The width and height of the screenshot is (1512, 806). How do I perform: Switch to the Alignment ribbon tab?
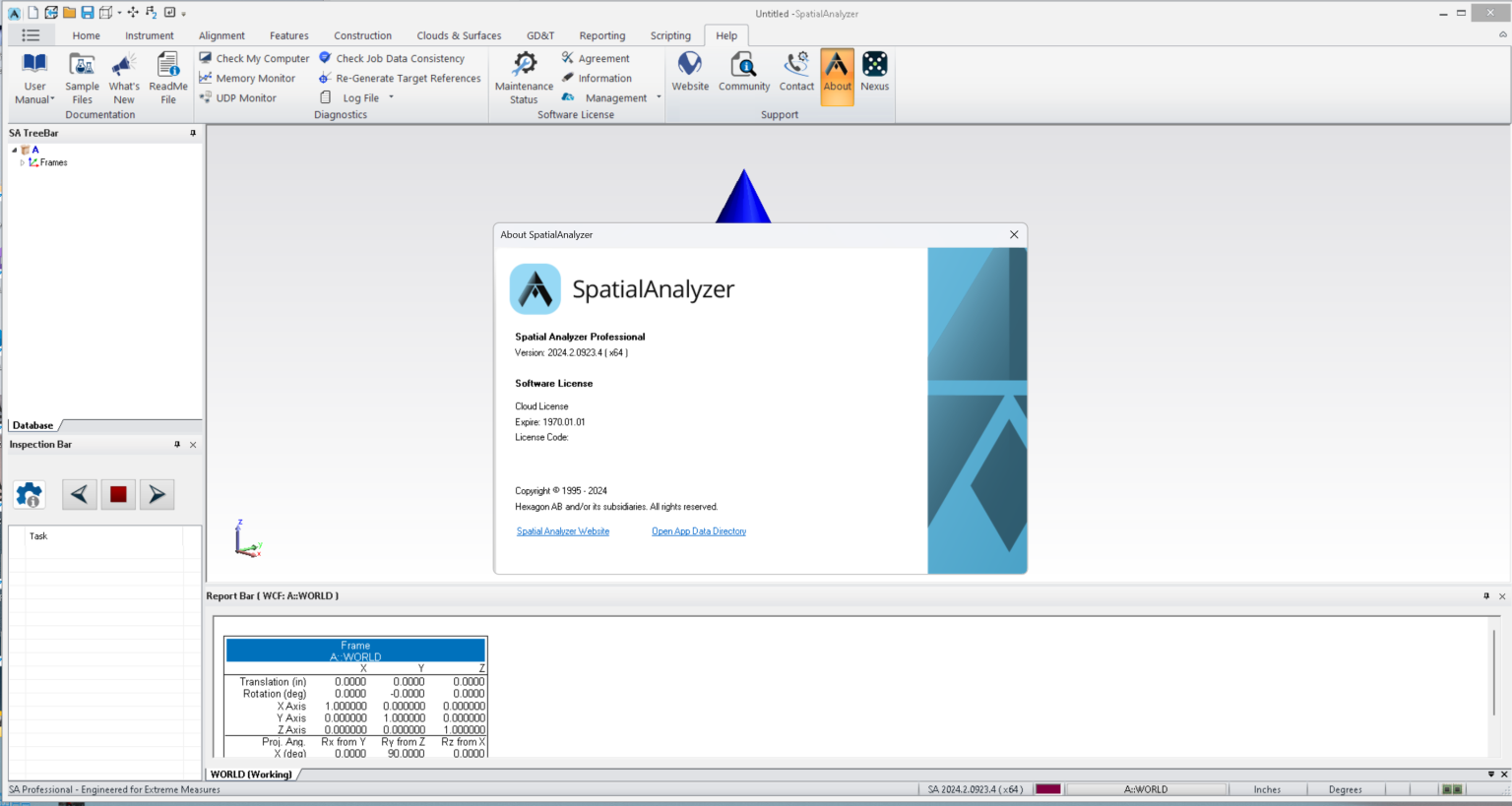tap(221, 35)
